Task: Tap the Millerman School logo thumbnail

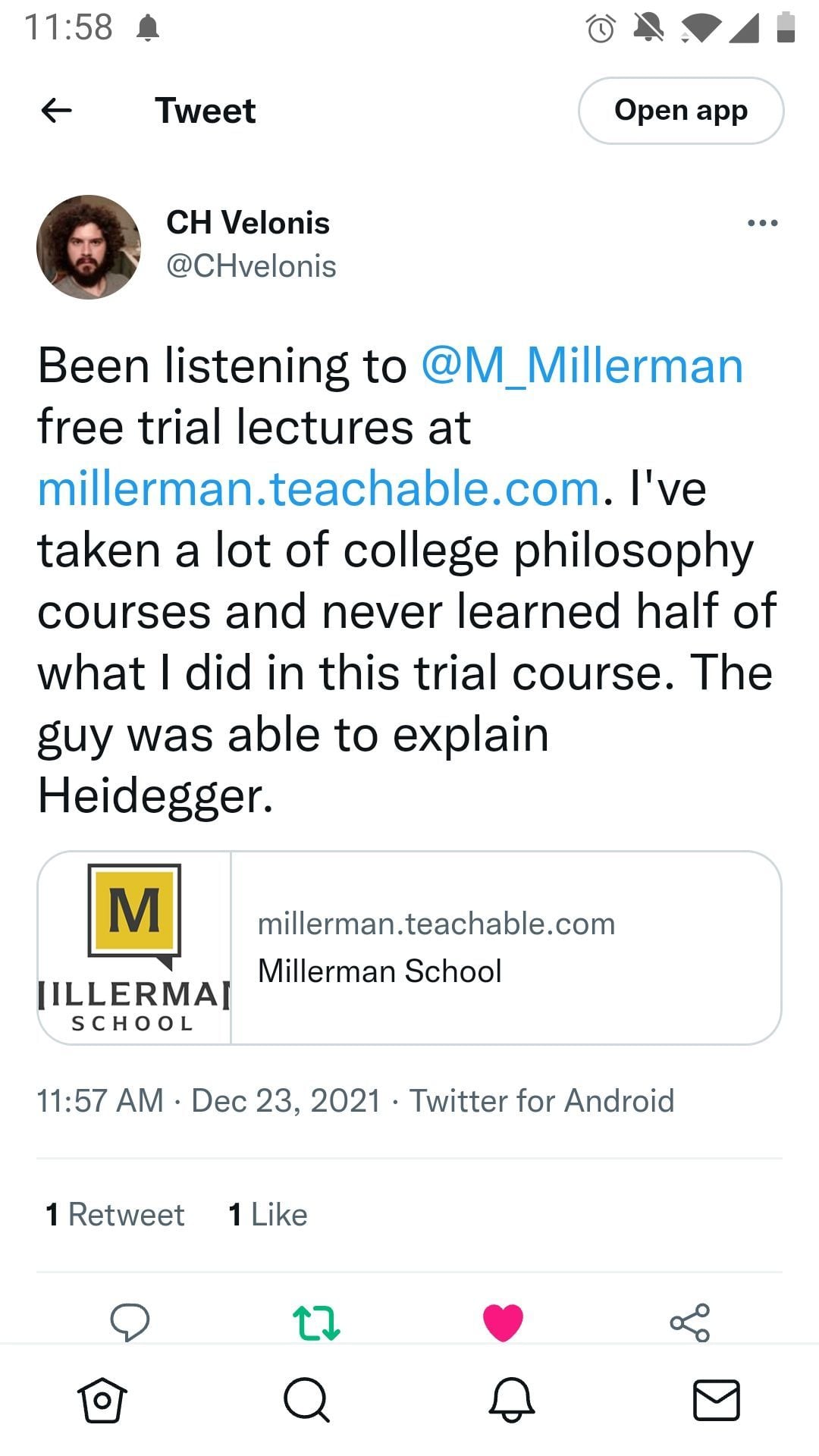Action: click(x=134, y=948)
